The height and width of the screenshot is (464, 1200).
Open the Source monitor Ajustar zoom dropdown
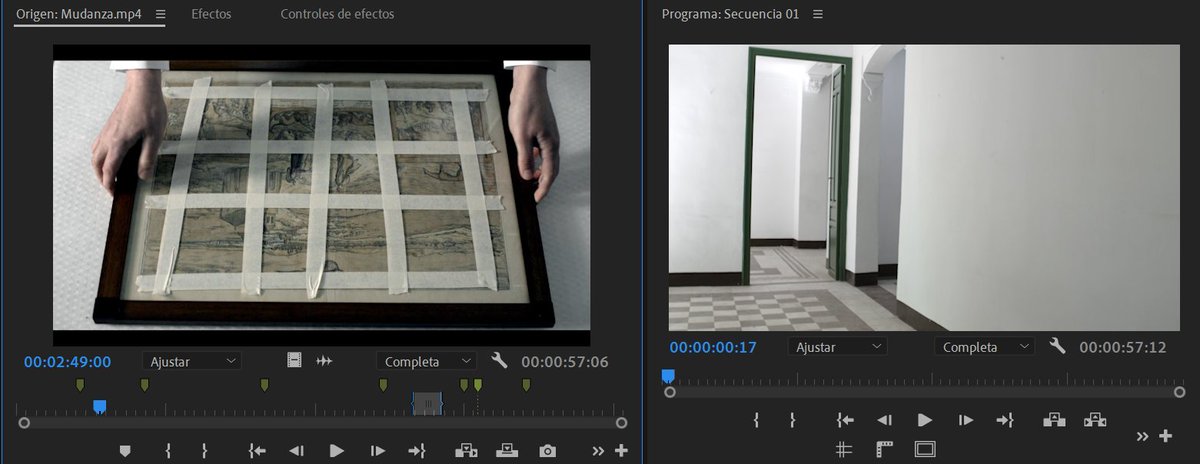[191, 361]
